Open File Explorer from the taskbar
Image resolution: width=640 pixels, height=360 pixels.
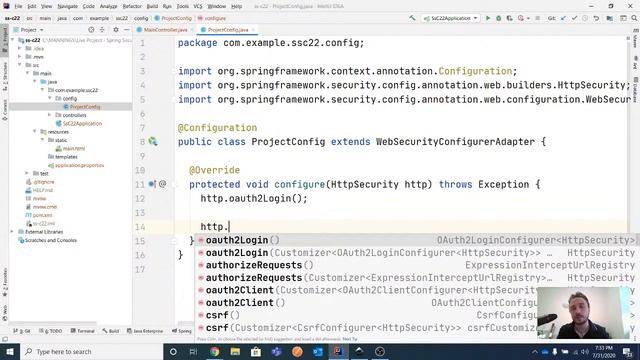(x=235, y=351)
